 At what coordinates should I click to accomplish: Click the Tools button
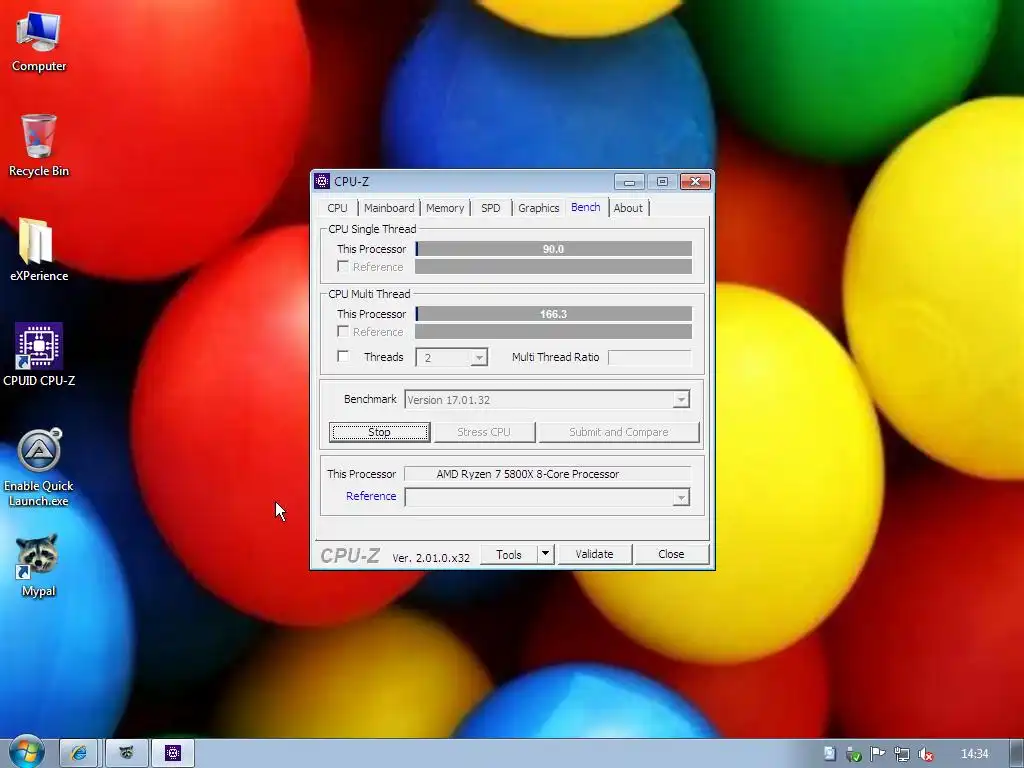[x=509, y=554]
